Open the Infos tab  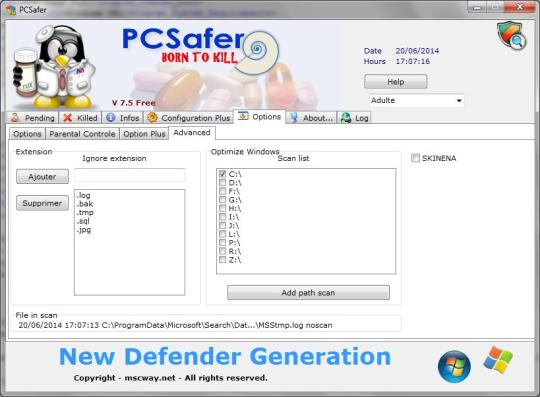pos(123,118)
